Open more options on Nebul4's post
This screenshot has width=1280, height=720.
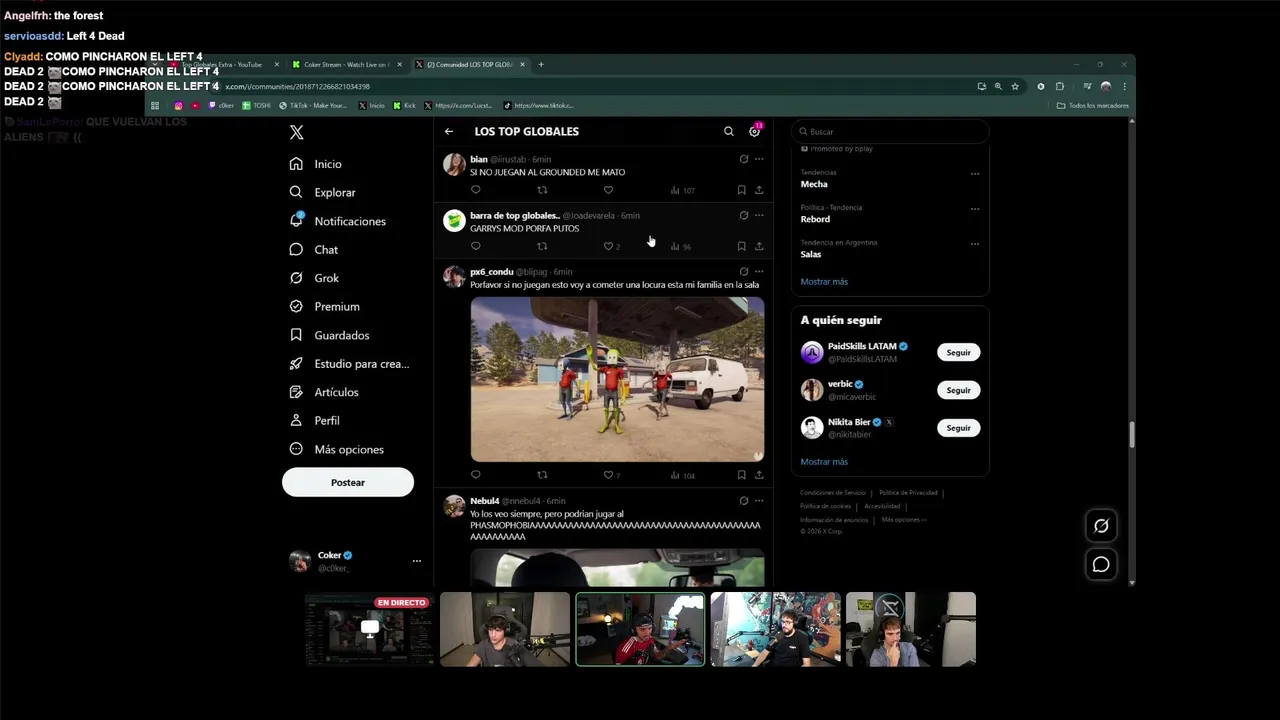(759, 501)
